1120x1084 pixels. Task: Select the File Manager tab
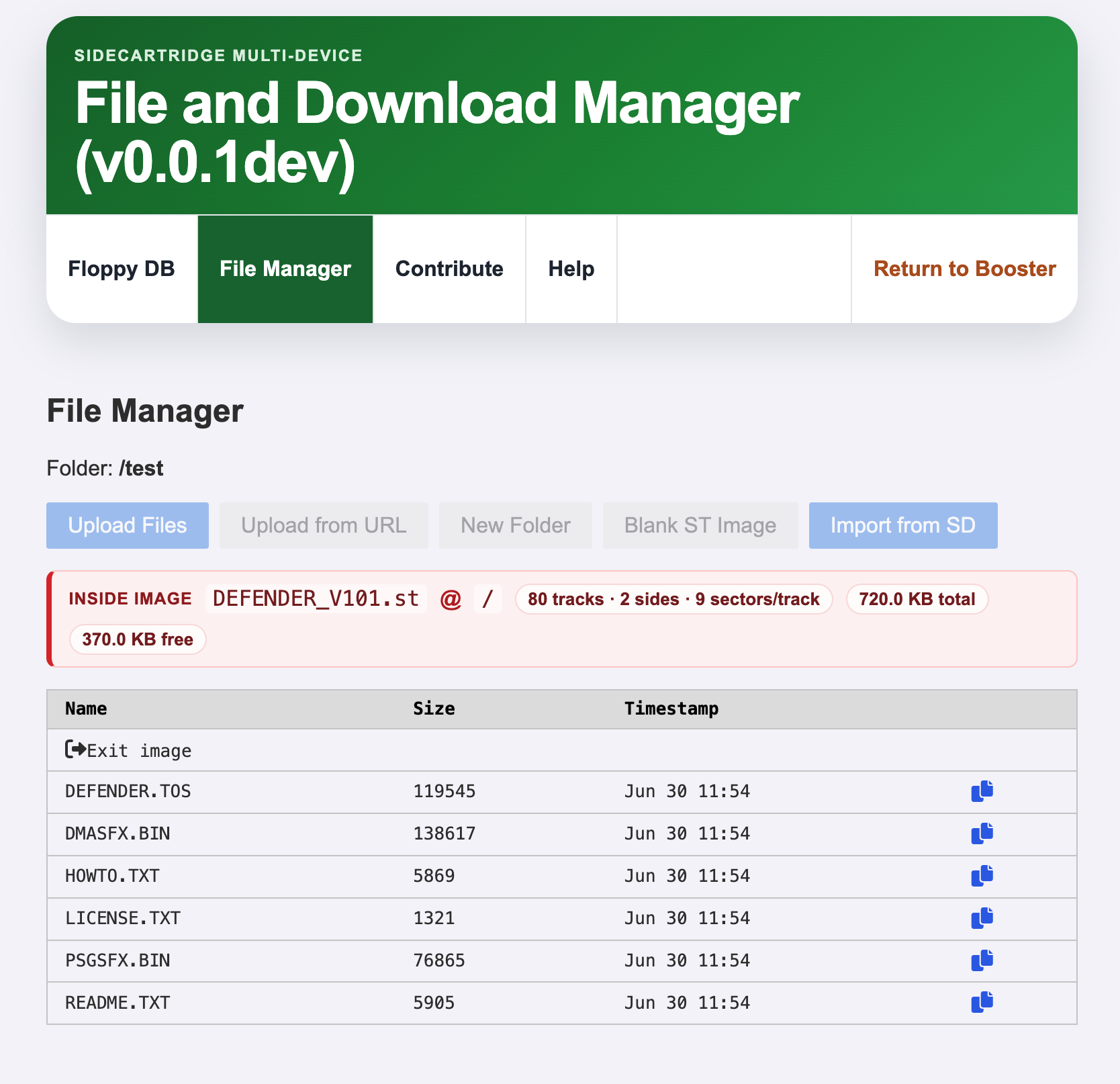(285, 269)
